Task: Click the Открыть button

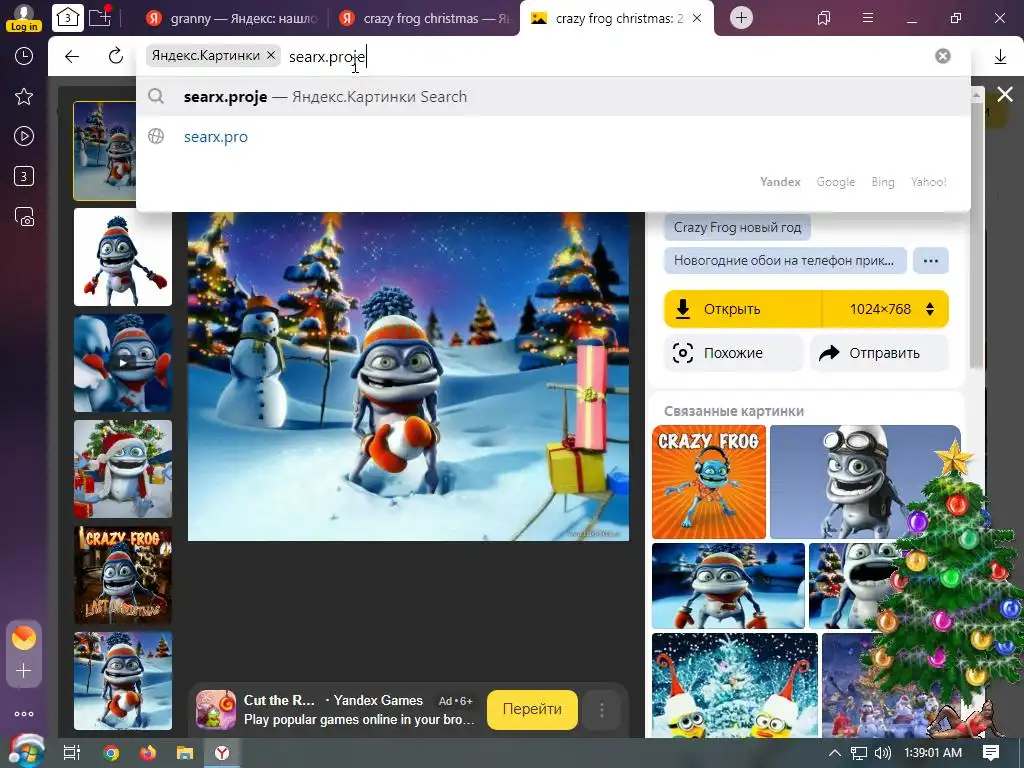Action: (743, 309)
